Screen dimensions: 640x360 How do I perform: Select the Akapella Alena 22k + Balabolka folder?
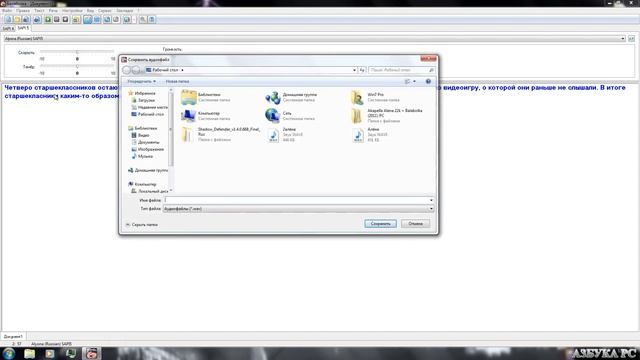click(388, 116)
